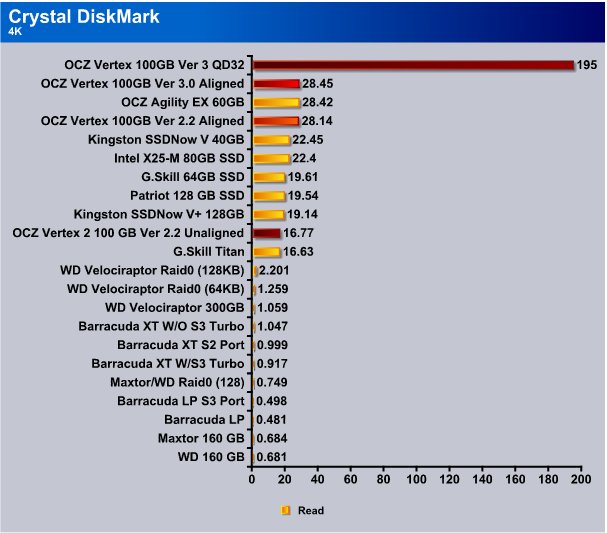Select the Maxtor/WD Raid0 (128) label
The height and width of the screenshot is (533, 607).
pos(177,382)
